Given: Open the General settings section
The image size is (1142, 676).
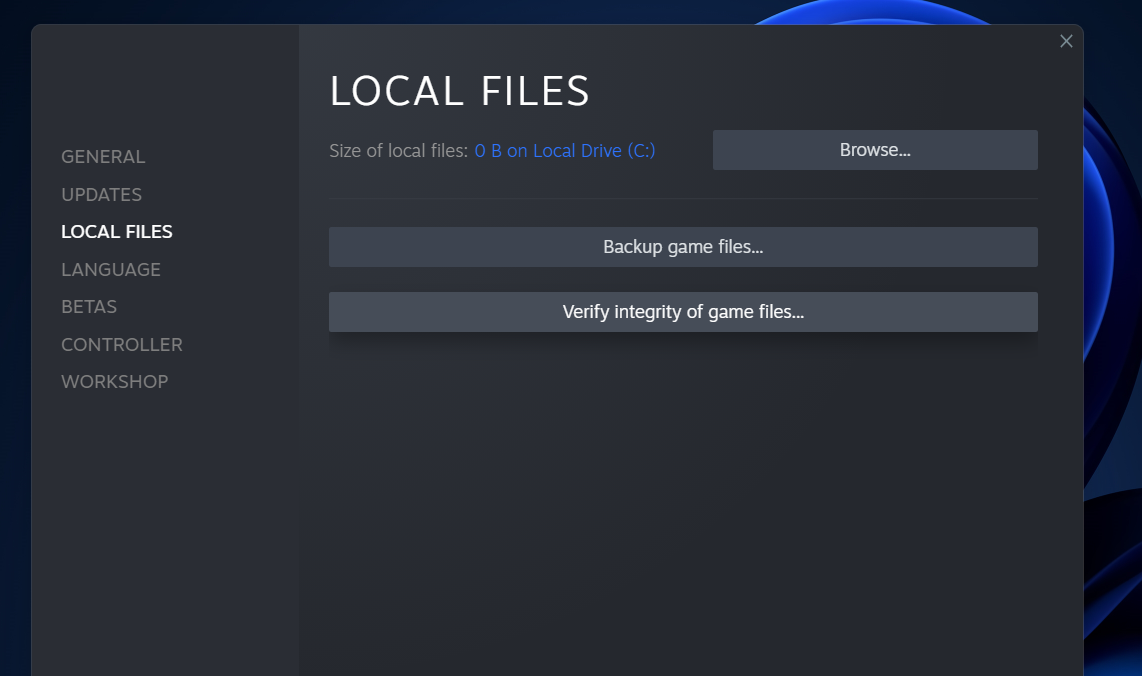Looking at the screenshot, I should pyautogui.click(x=103, y=157).
